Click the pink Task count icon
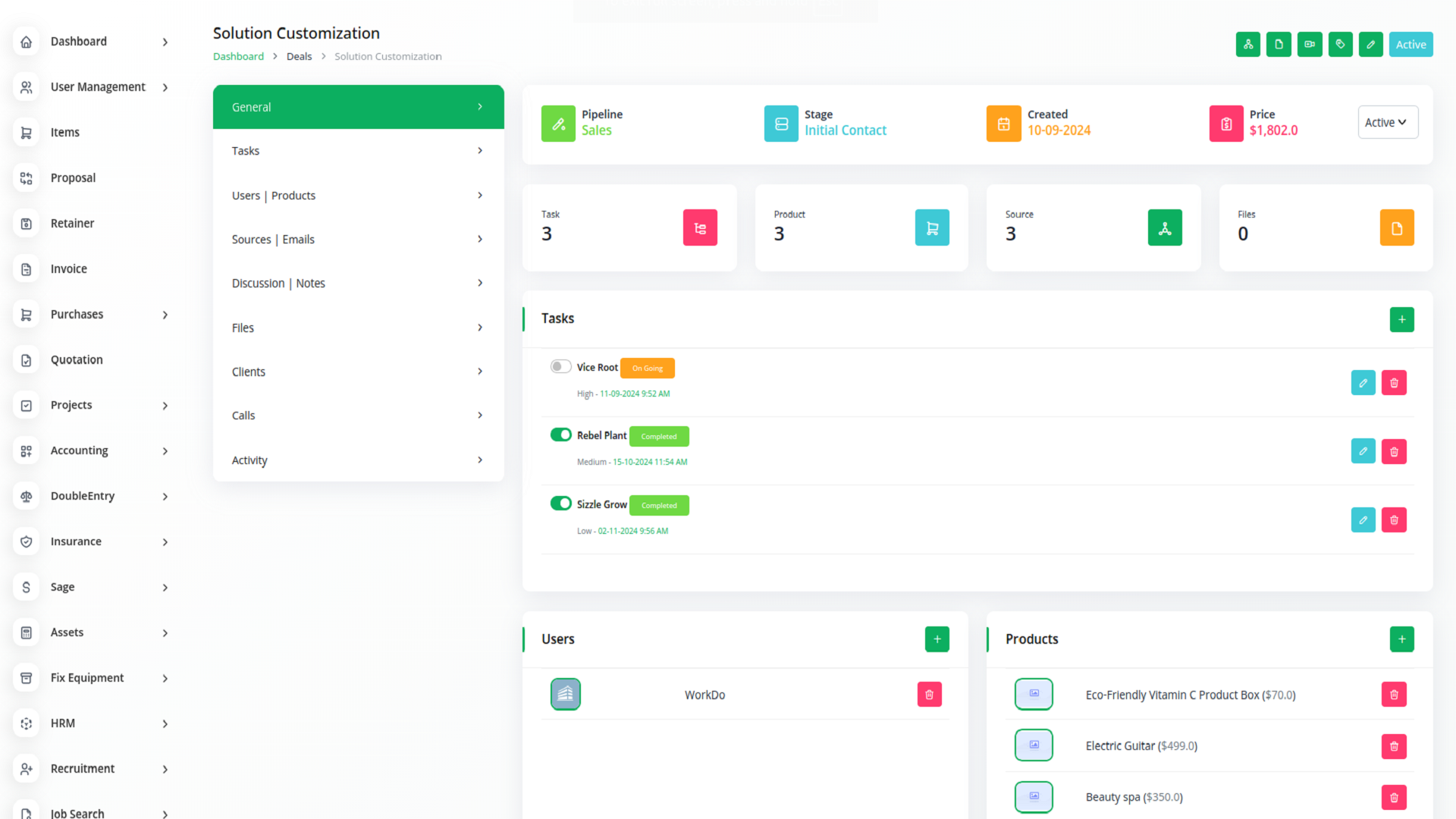 click(699, 227)
